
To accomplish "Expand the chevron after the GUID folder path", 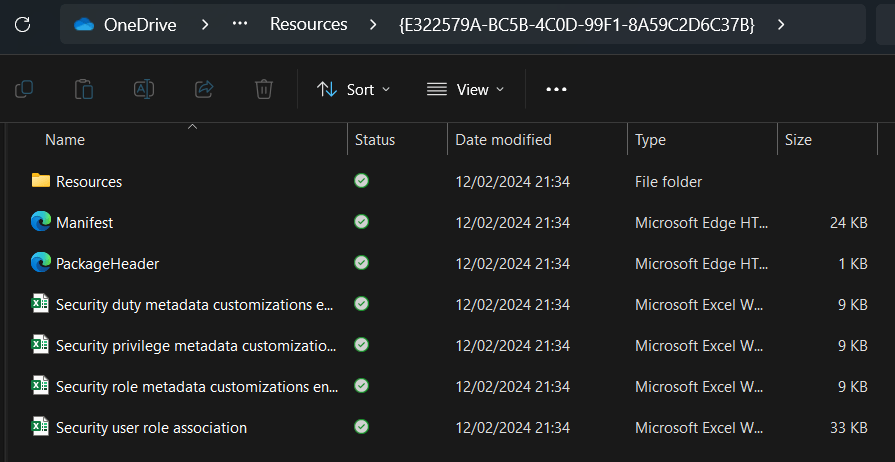I will 780,24.
